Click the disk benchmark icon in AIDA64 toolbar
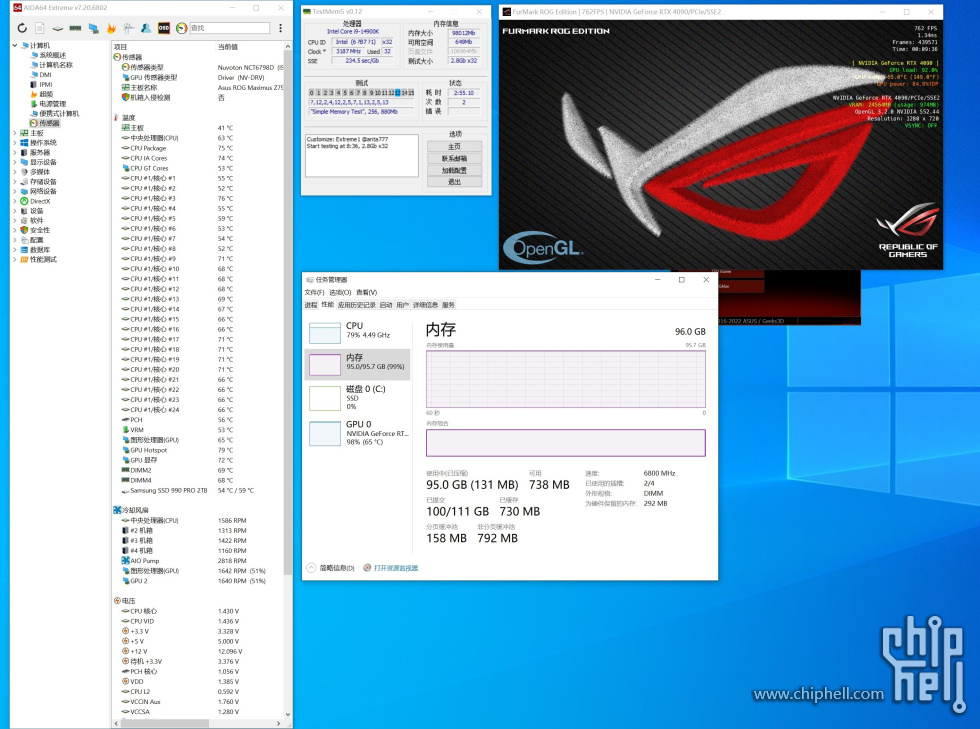Viewport: 980px width, 729px height. (58, 28)
